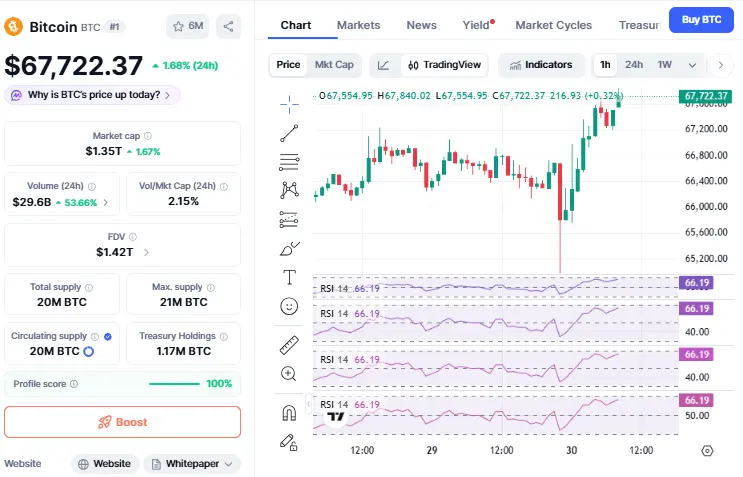Open Why is BTC's price up today

pos(92,95)
